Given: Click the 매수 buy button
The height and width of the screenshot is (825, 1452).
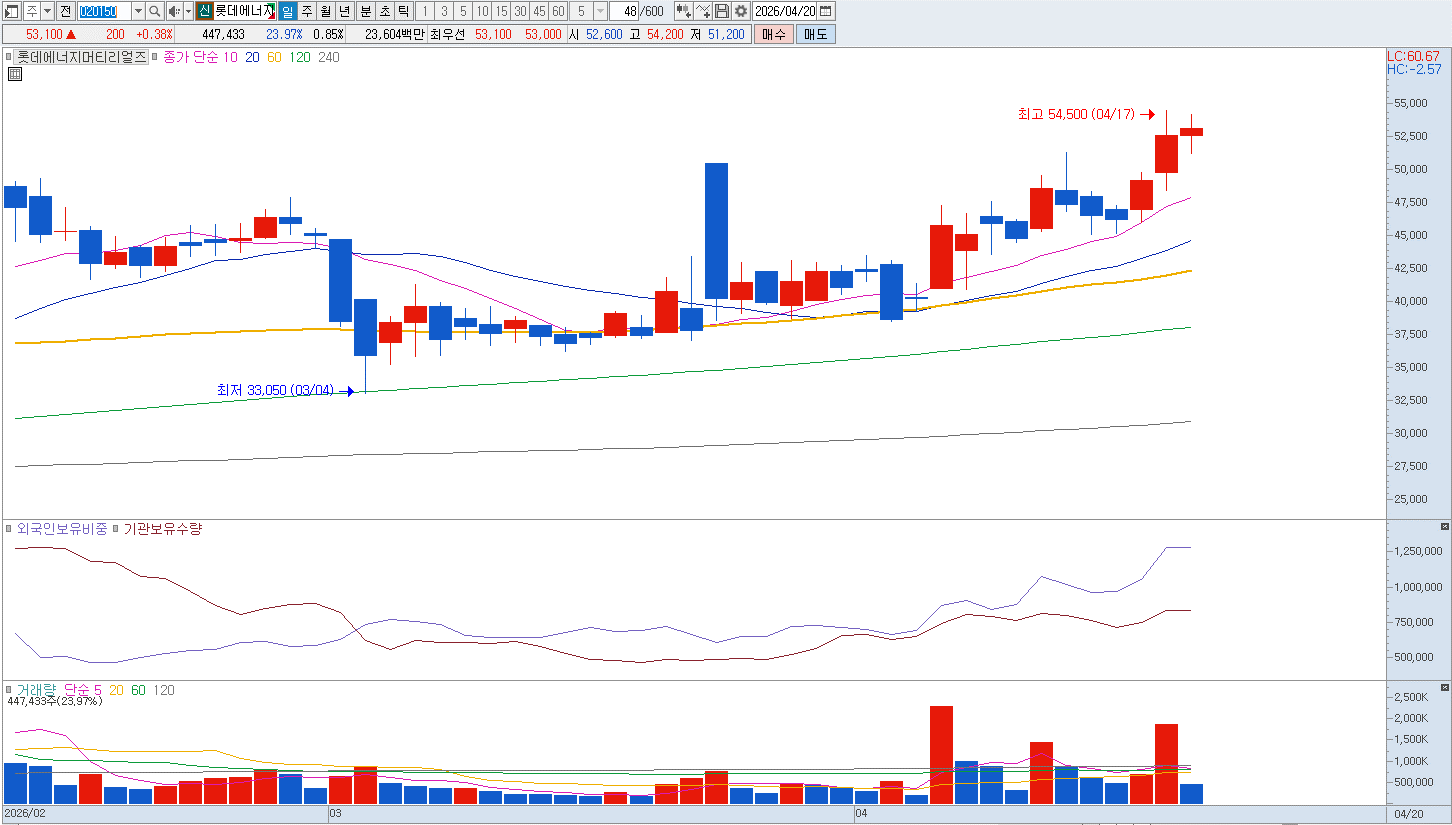Looking at the screenshot, I should click(774, 34).
